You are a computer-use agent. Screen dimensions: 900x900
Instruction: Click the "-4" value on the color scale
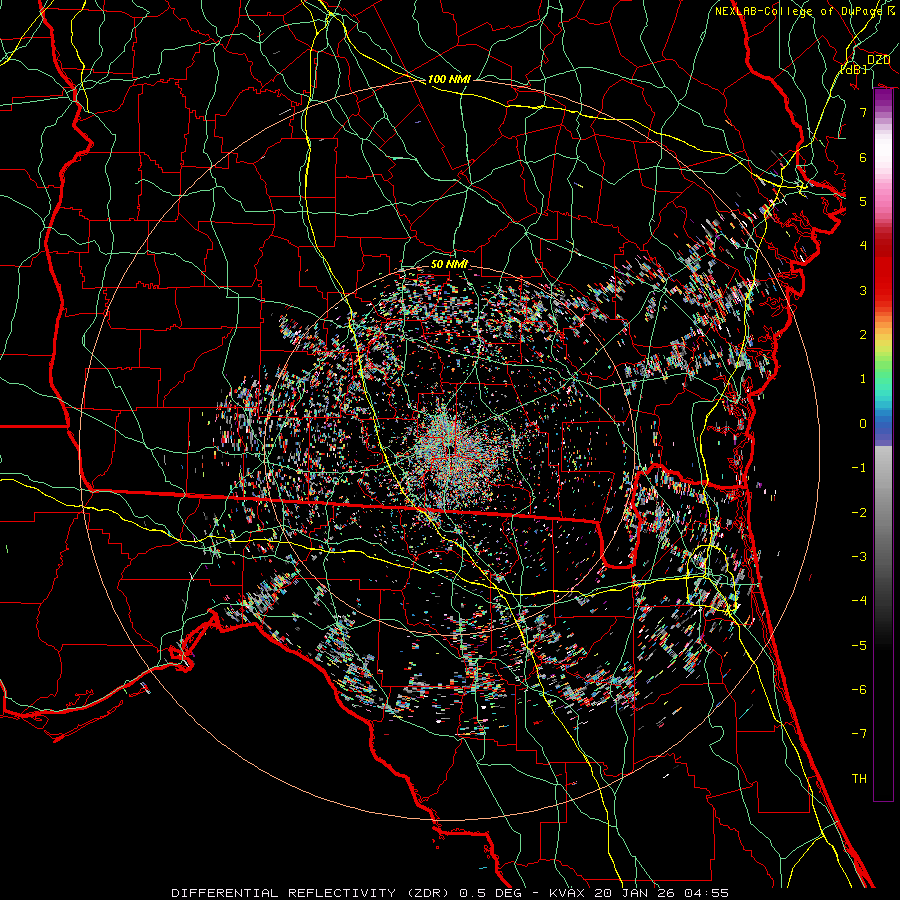(x=859, y=601)
